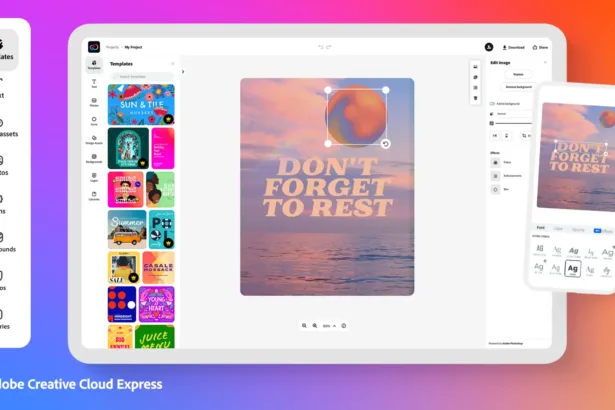
Task: Open the Backgrounds sidebar panel
Action: (94, 158)
